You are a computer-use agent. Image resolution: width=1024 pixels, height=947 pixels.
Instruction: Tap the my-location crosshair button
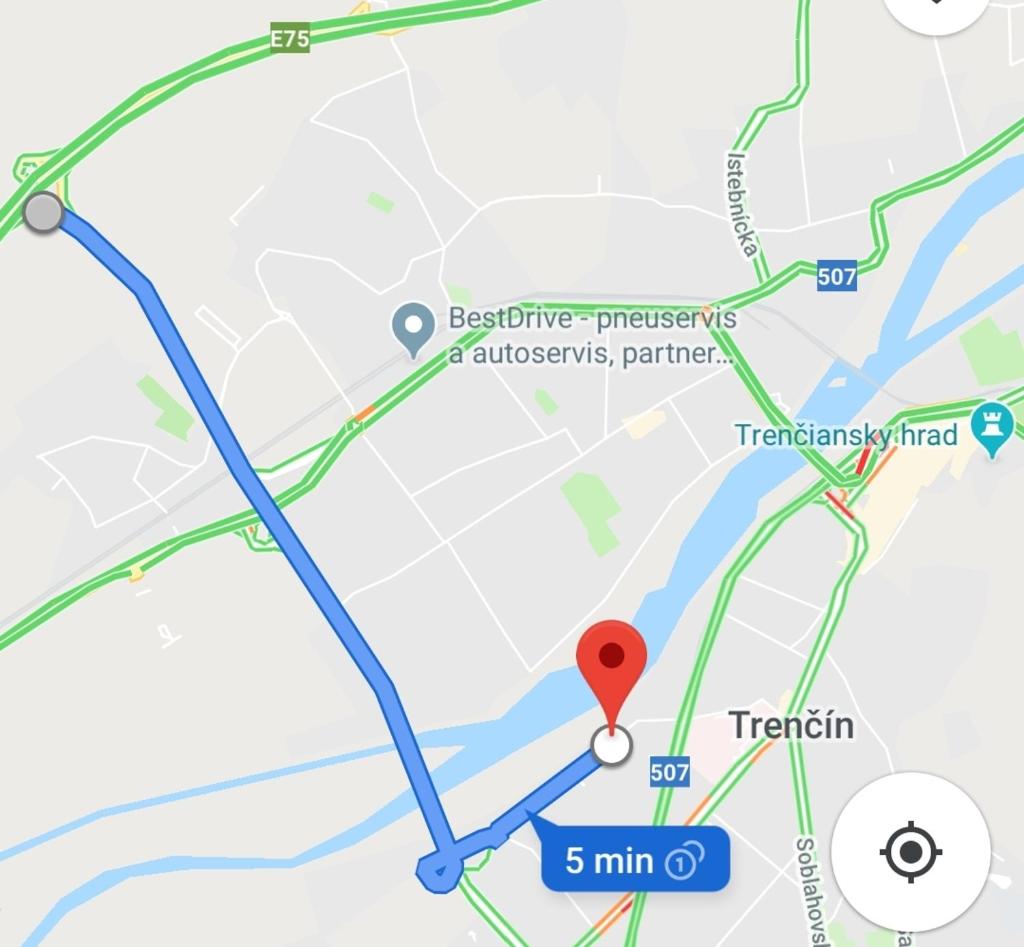pos(910,852)
